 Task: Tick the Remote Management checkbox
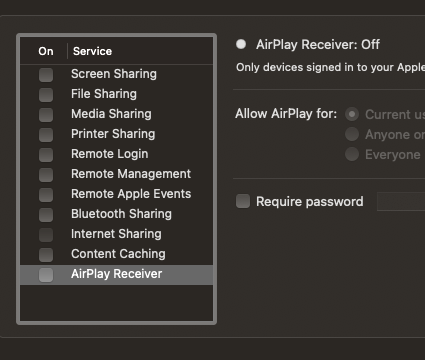[46, 175]
